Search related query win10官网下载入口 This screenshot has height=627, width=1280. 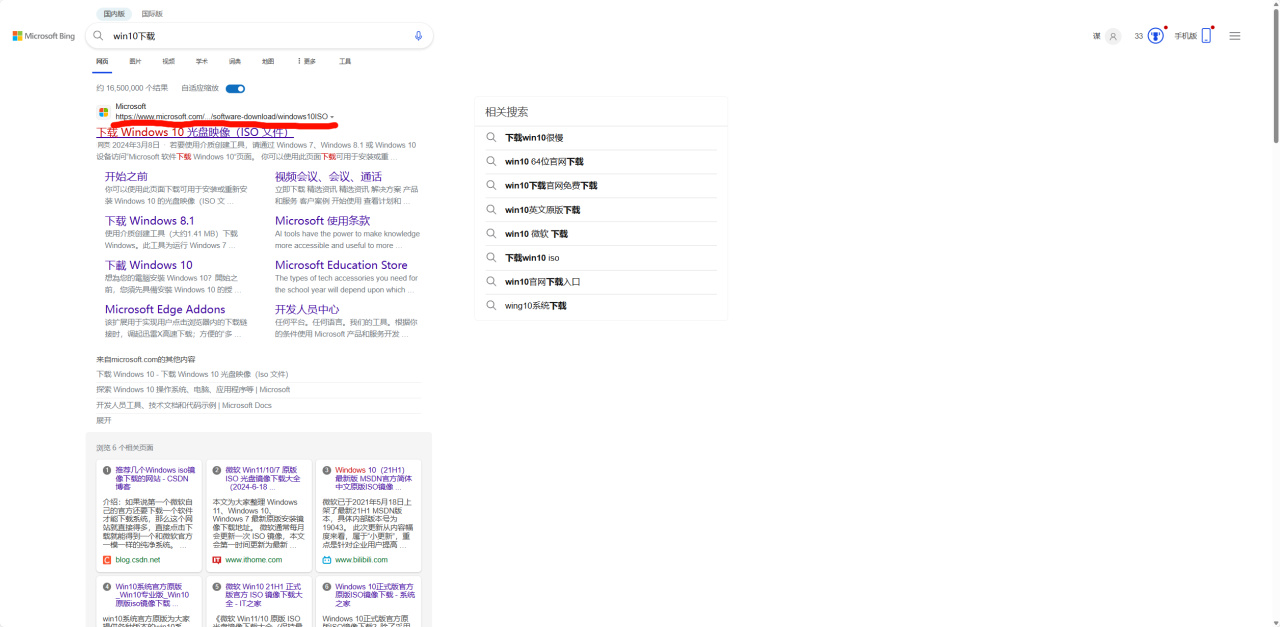coord(542,282)
